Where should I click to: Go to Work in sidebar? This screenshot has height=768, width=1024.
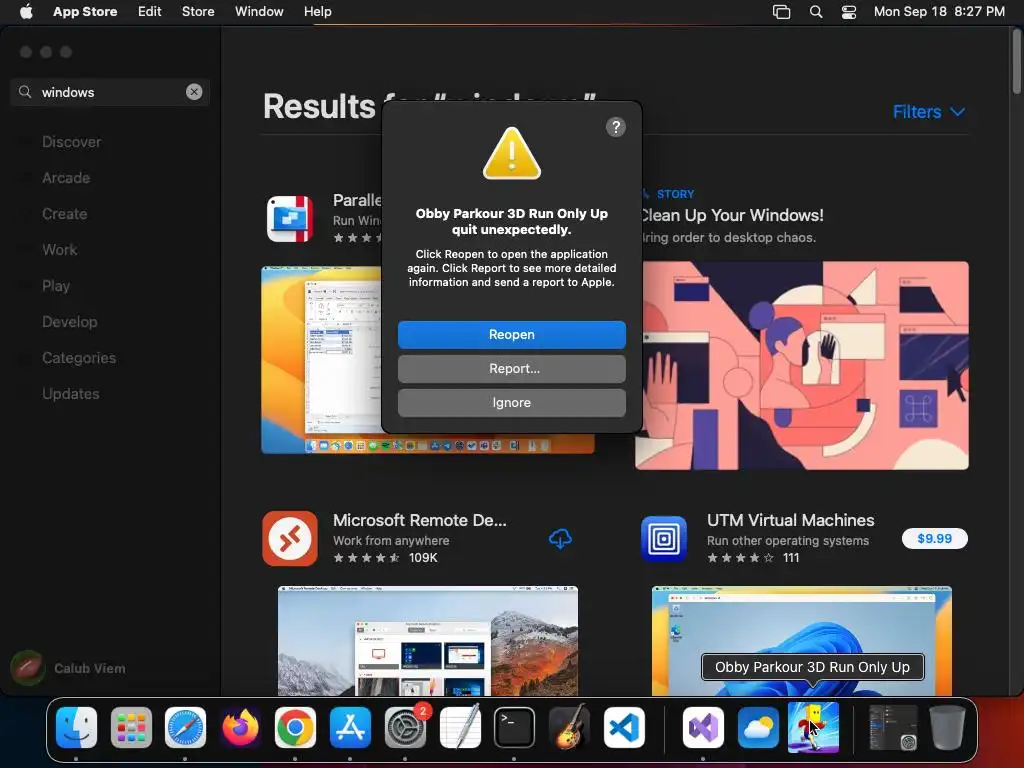click(x=59, y=249)
